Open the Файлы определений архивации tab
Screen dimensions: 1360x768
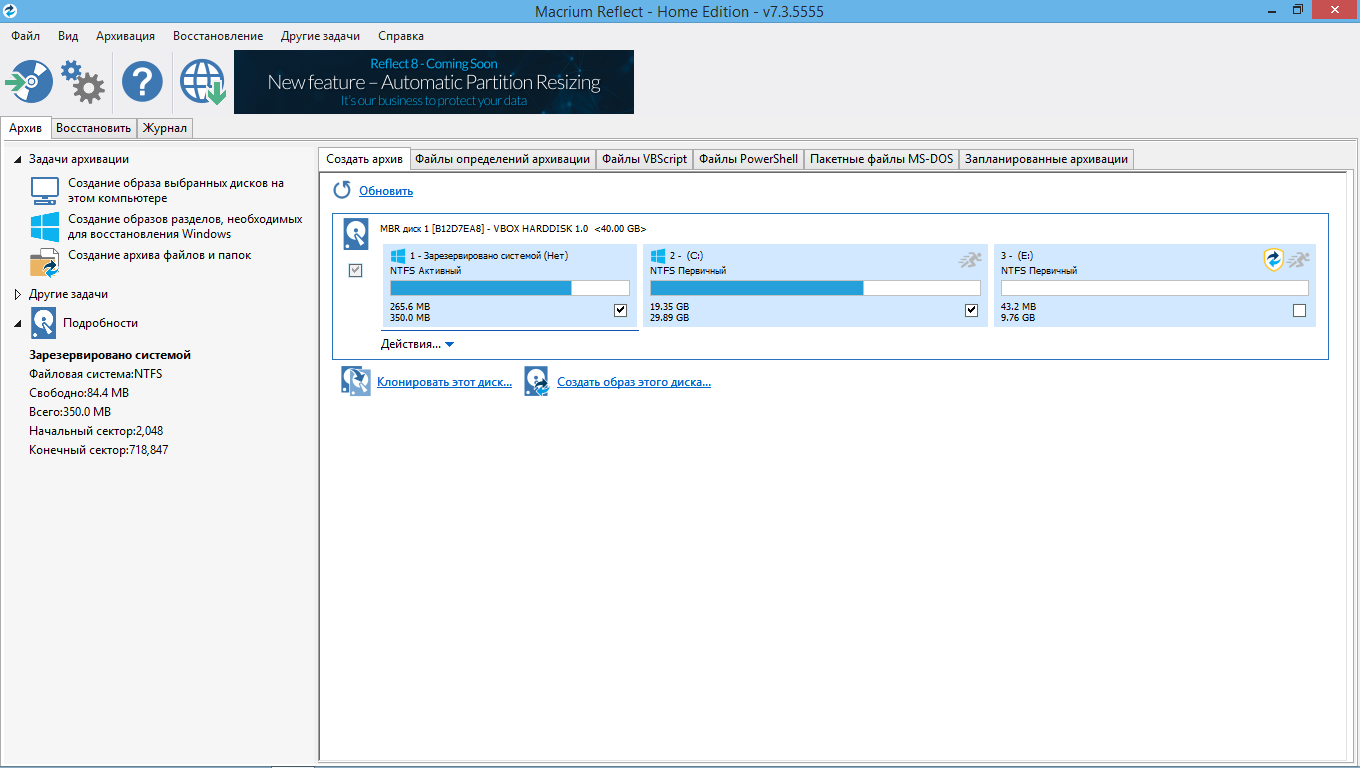pos(503,159)
